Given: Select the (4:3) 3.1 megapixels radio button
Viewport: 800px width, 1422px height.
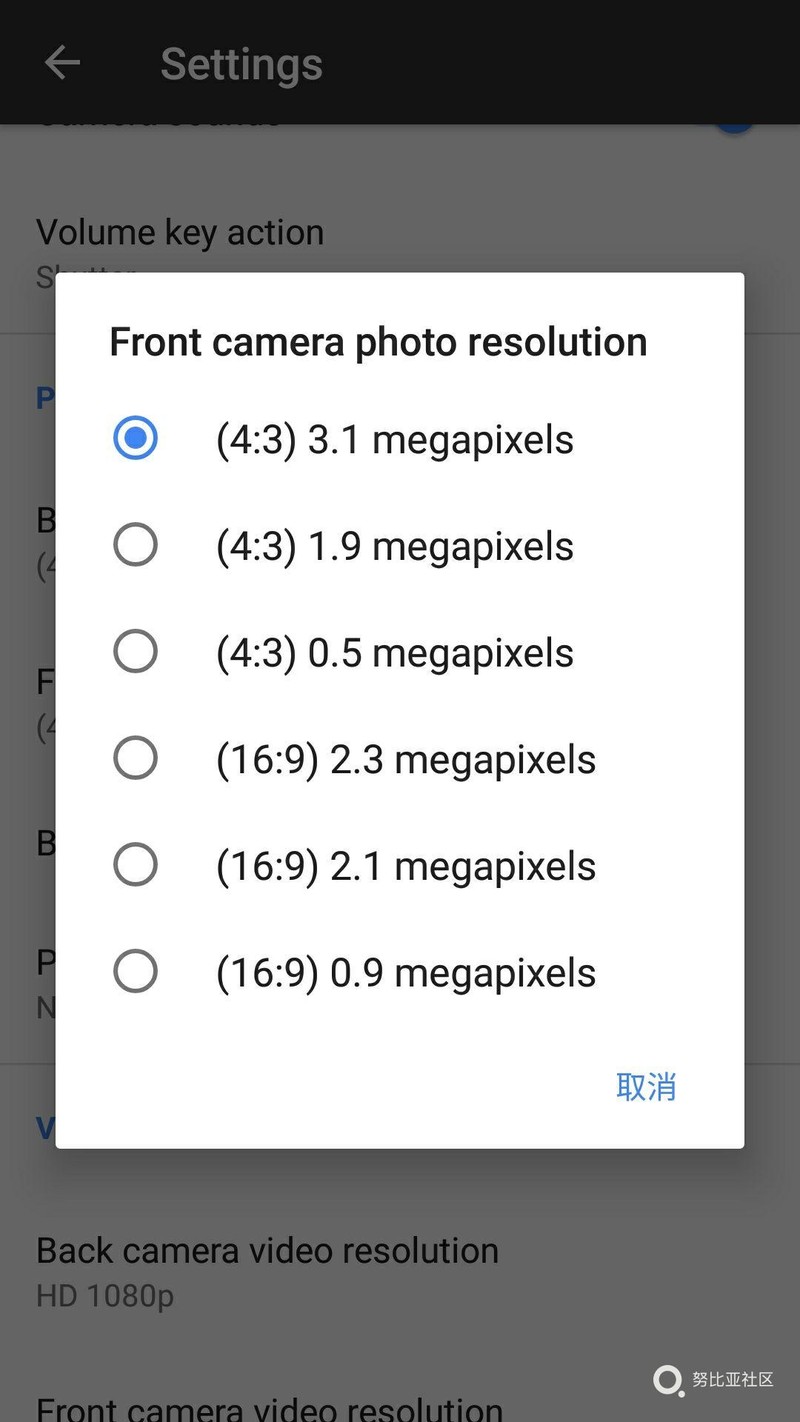Looking at the screenshot, I should pos(135,439).
